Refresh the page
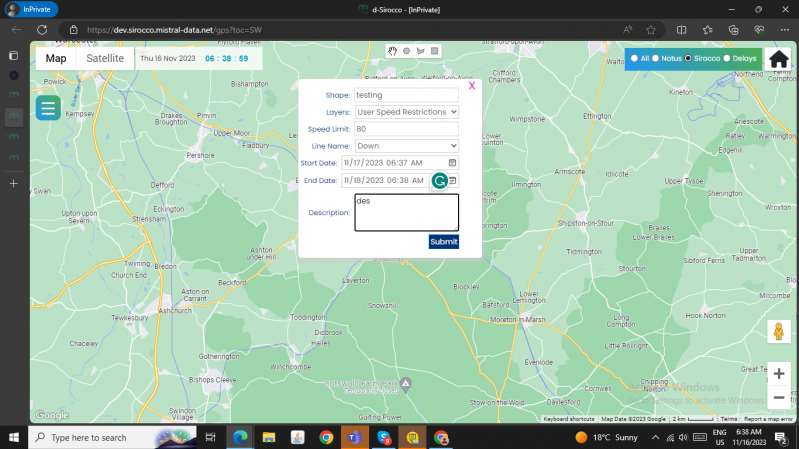 (42, 30)
